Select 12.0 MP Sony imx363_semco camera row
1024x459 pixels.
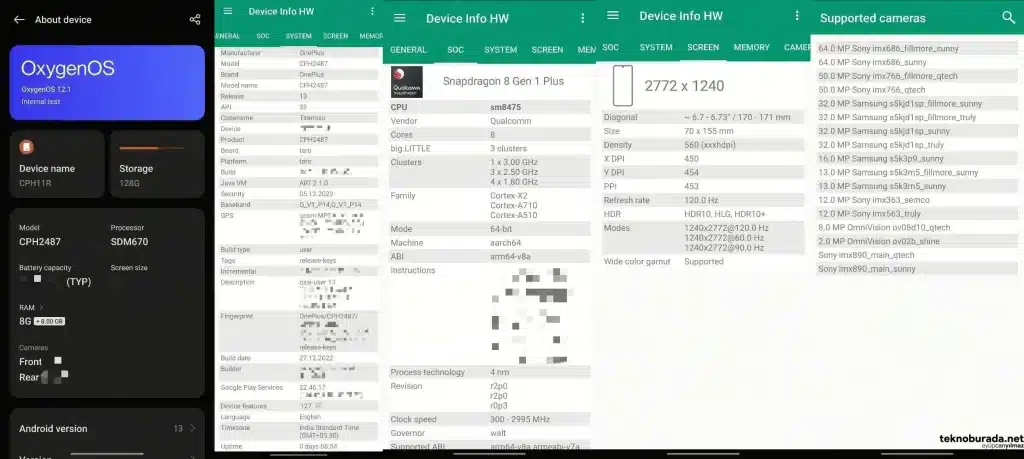917,200
